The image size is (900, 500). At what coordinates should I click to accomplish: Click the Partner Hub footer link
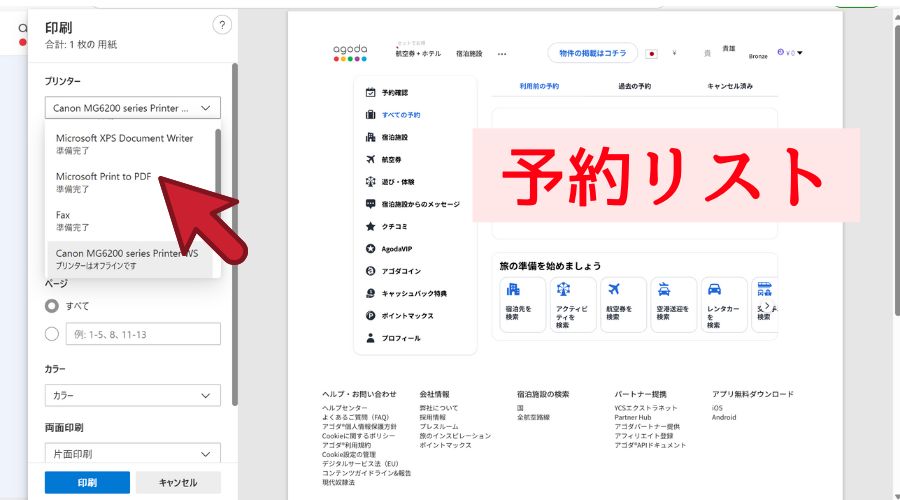coord(633,417)
